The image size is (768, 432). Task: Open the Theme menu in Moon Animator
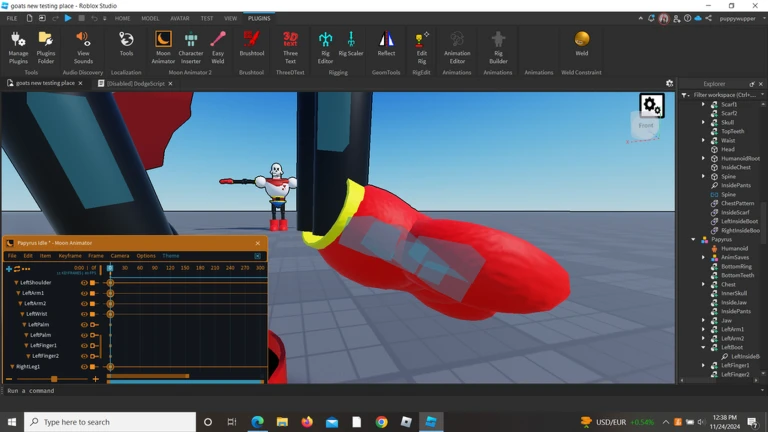click(x=170, y=256)
